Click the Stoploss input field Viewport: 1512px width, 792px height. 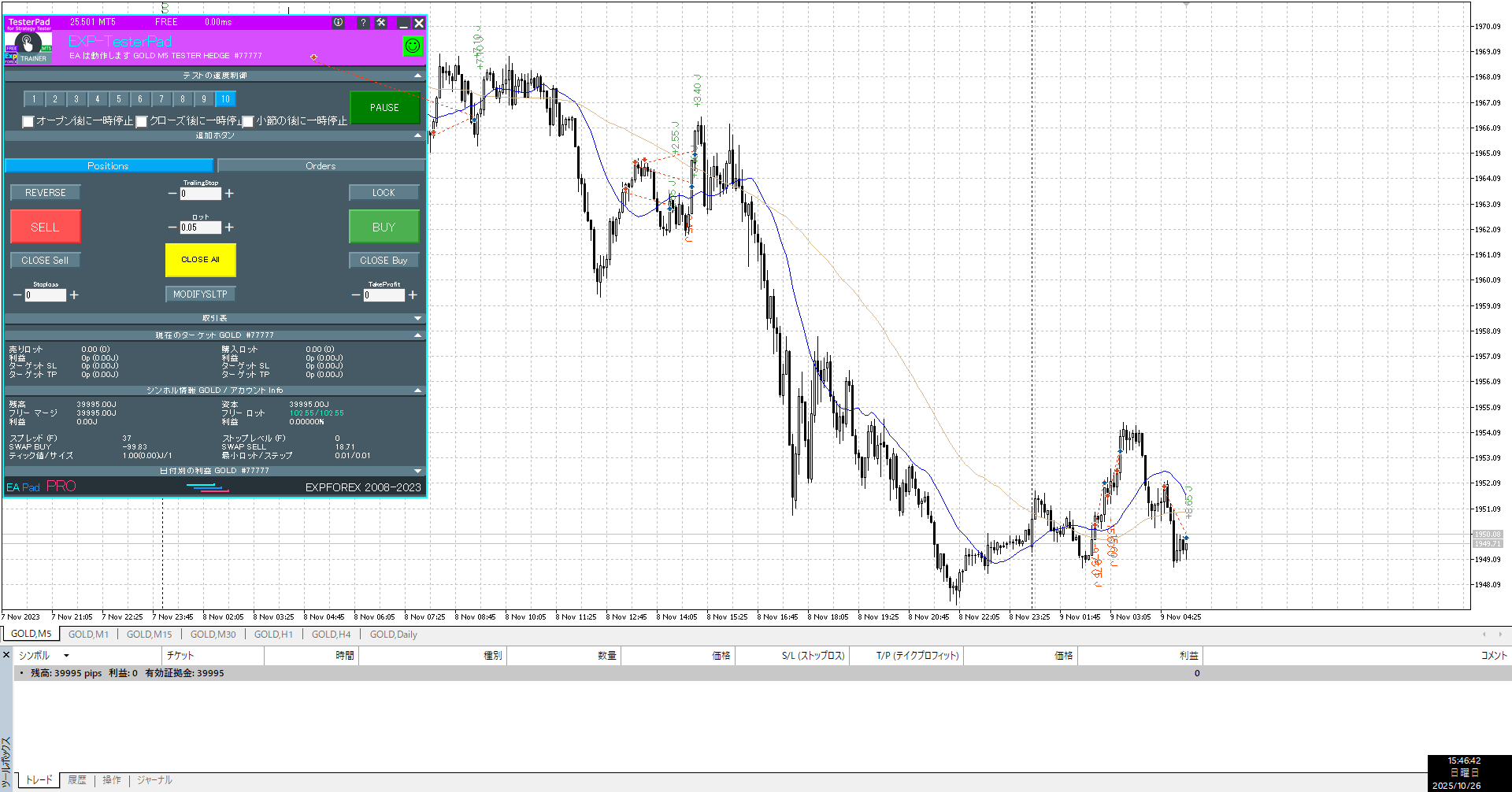[46, 295]
